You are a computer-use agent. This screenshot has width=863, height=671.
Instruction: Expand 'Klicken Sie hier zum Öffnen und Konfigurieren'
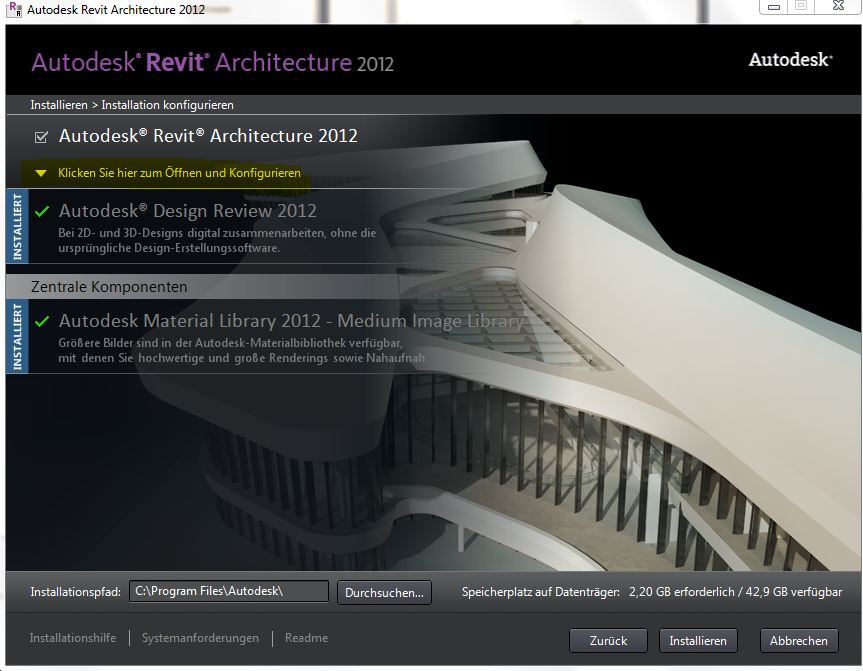179,173
